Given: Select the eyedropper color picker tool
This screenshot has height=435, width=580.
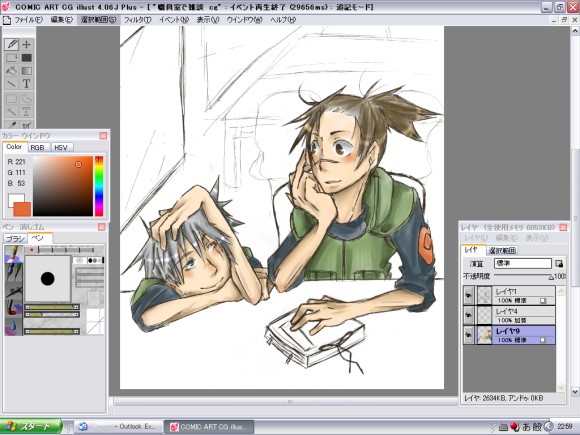Looking at the screenshot, I should point(12,125).
